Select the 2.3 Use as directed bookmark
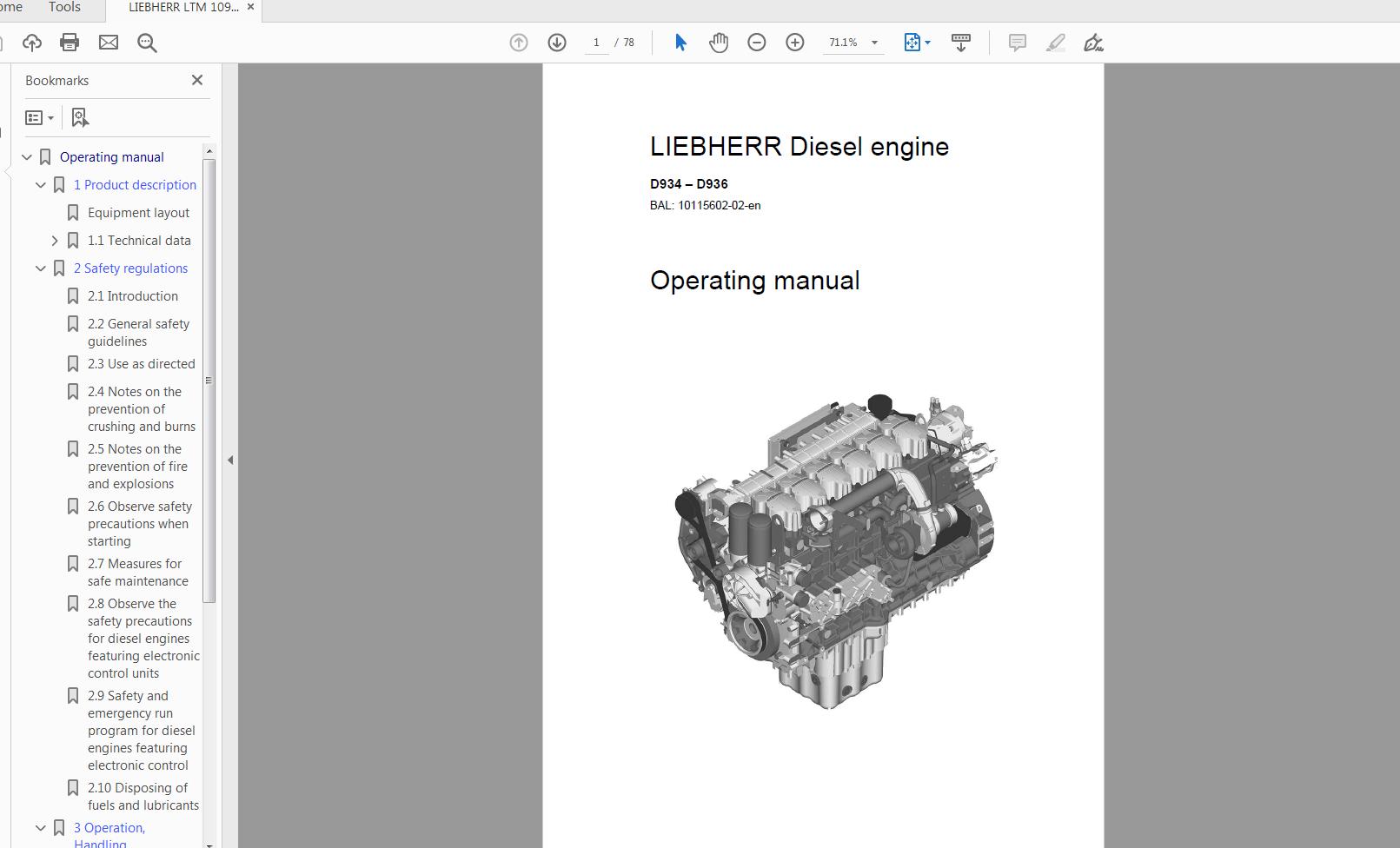1400x848 pixels. (141, 364)
